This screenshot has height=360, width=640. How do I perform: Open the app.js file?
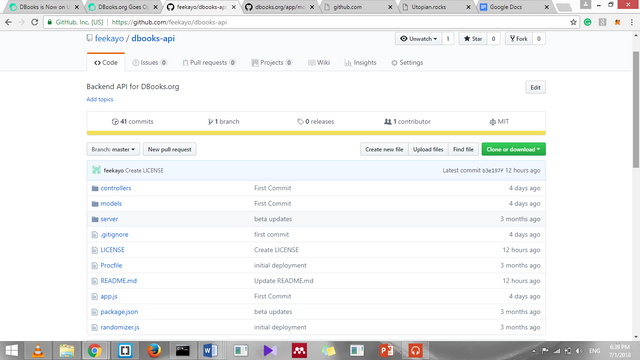pos(109,297)
